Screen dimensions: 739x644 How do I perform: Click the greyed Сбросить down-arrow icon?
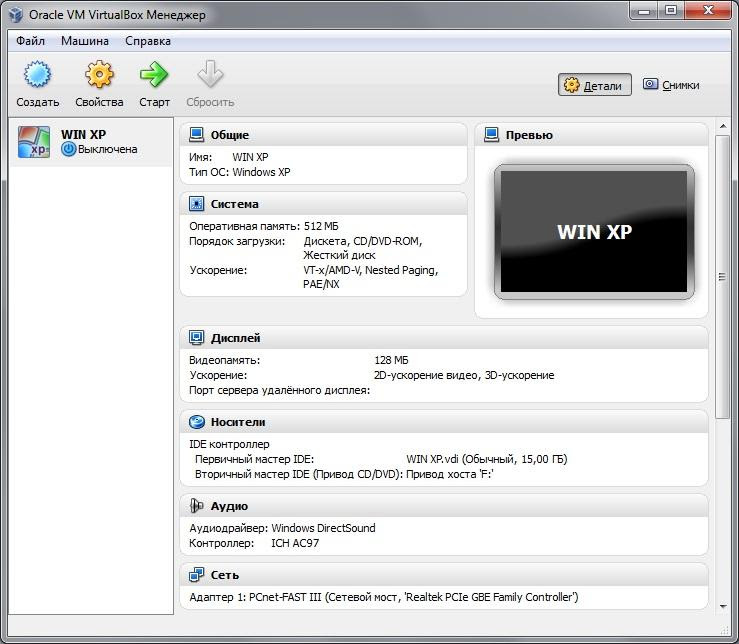click(210, 74)
